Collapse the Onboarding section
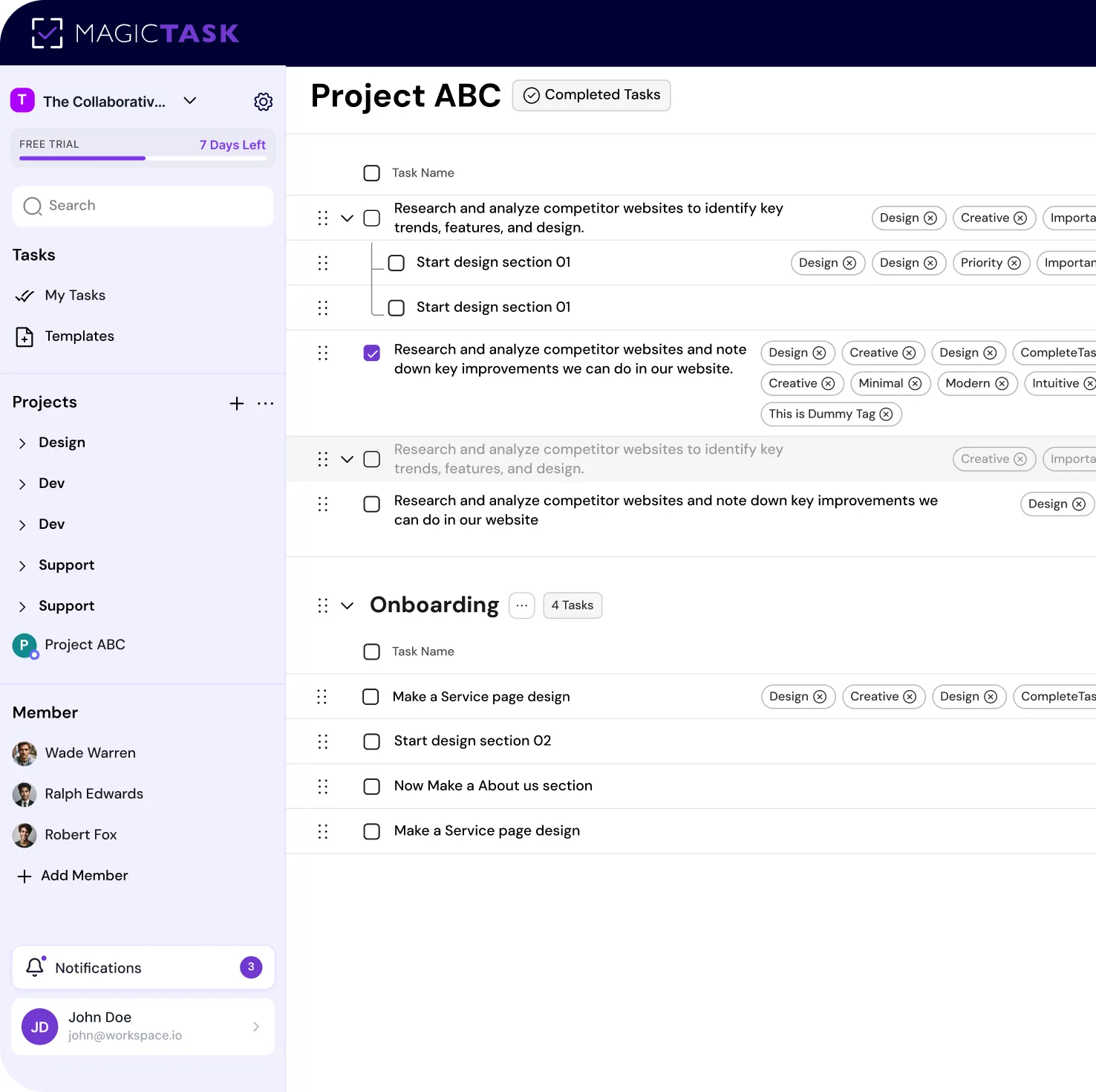 347,605
